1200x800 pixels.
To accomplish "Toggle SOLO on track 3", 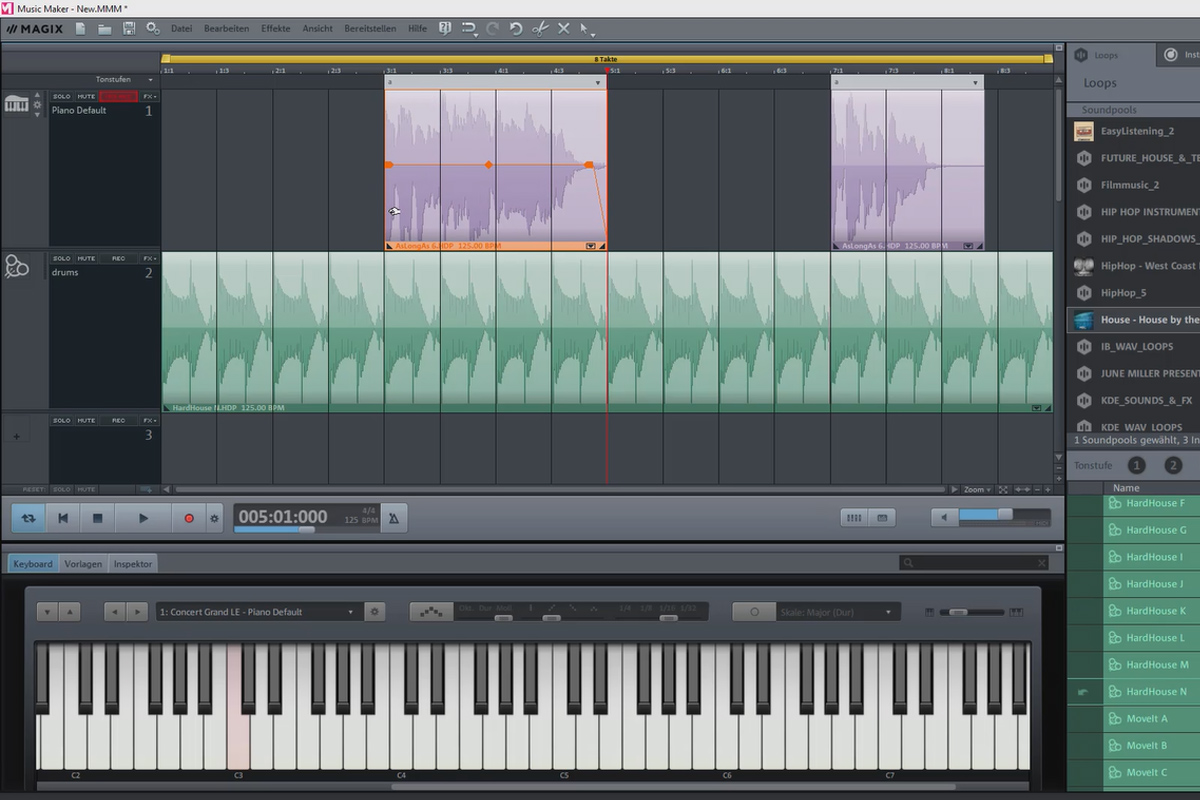I will pyautogui.click(x=61, y=420).
